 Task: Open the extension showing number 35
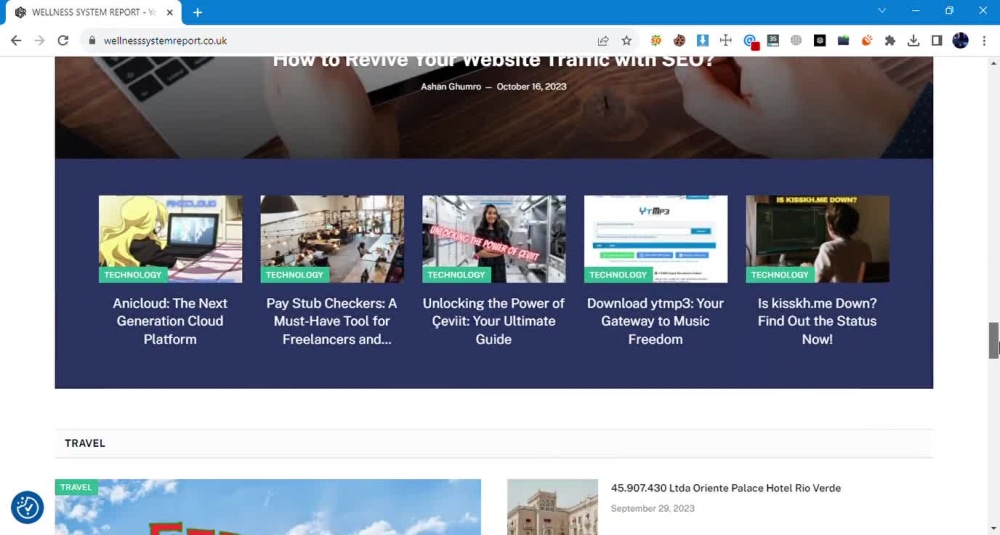[772, 40]
